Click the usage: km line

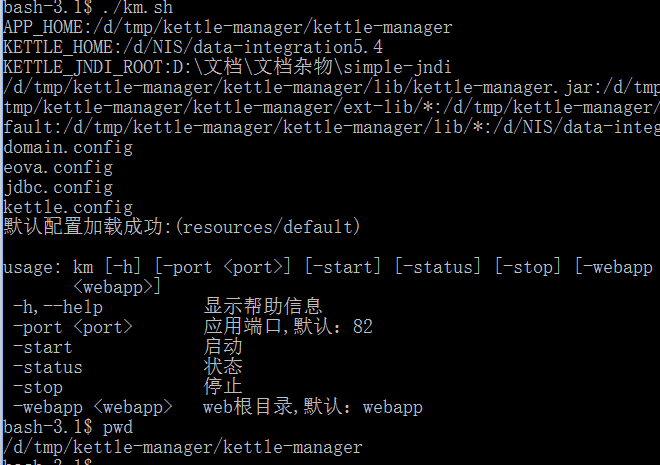pyautogui.click(x=328, y=267)
